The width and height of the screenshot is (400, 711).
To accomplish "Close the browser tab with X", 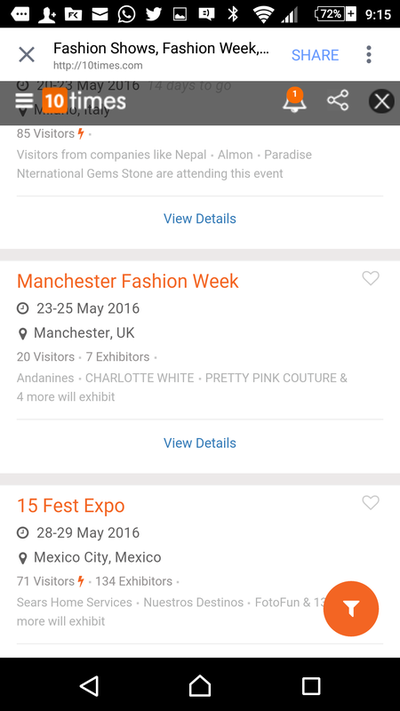I will point(26,55).
